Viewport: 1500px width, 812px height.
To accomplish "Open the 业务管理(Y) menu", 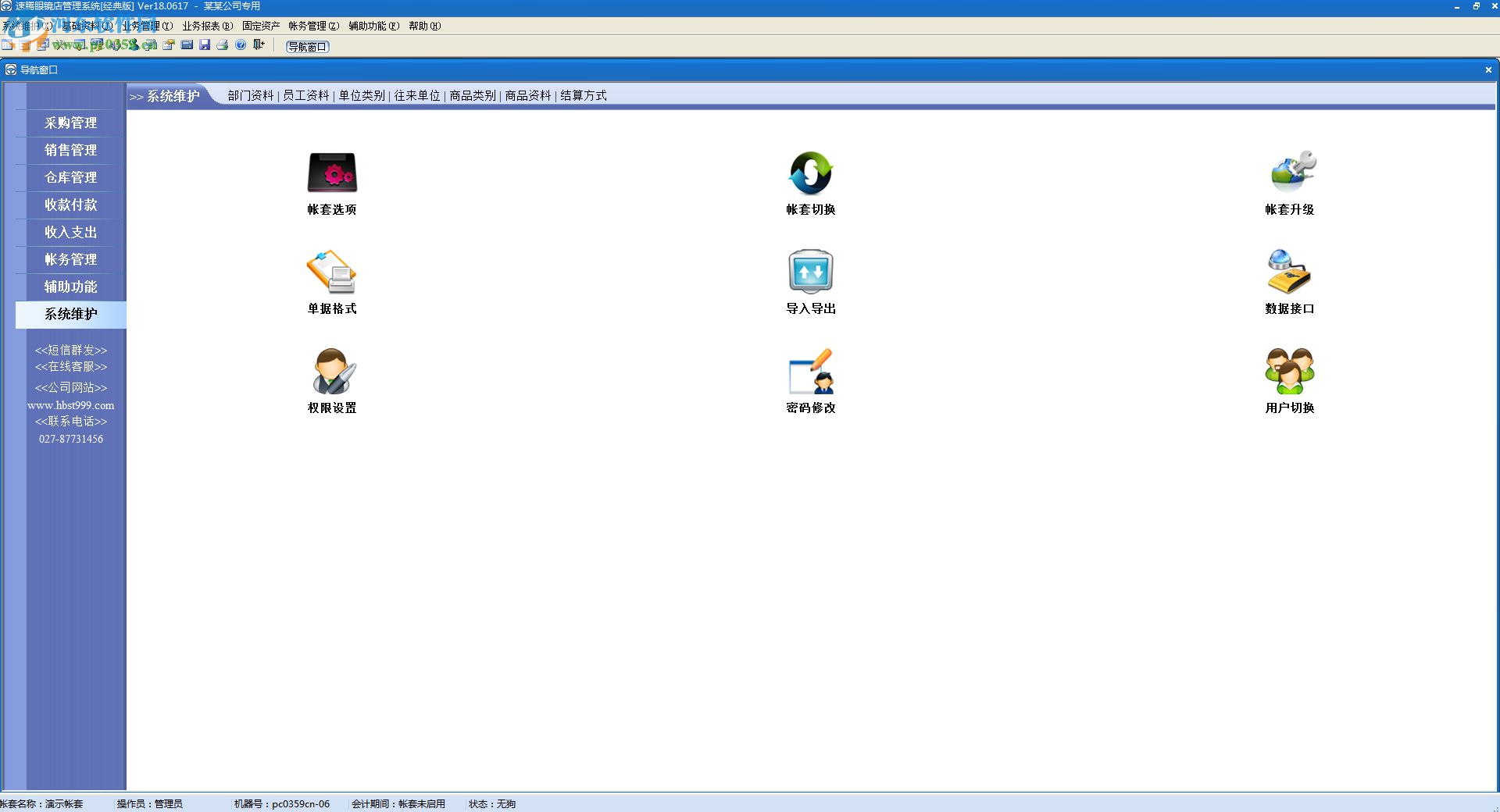I will click(x=147, y=26).
